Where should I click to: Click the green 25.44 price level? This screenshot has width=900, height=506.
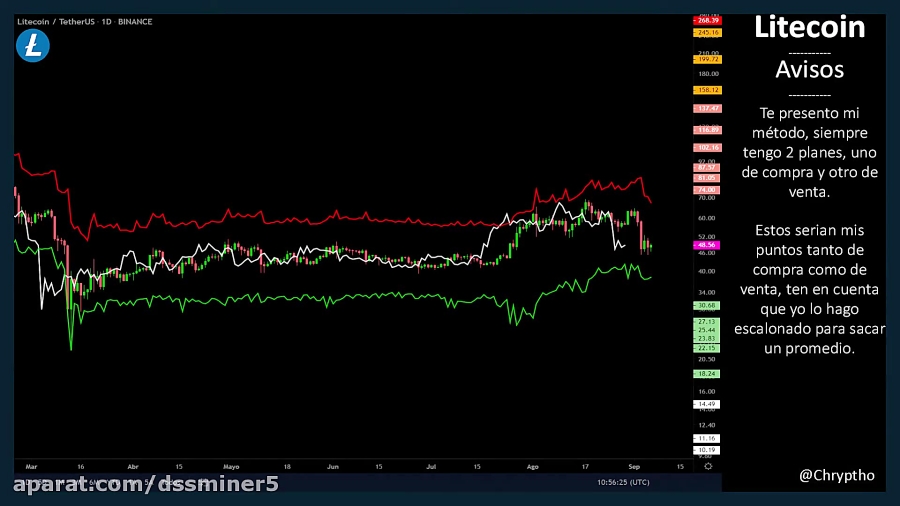706,330
